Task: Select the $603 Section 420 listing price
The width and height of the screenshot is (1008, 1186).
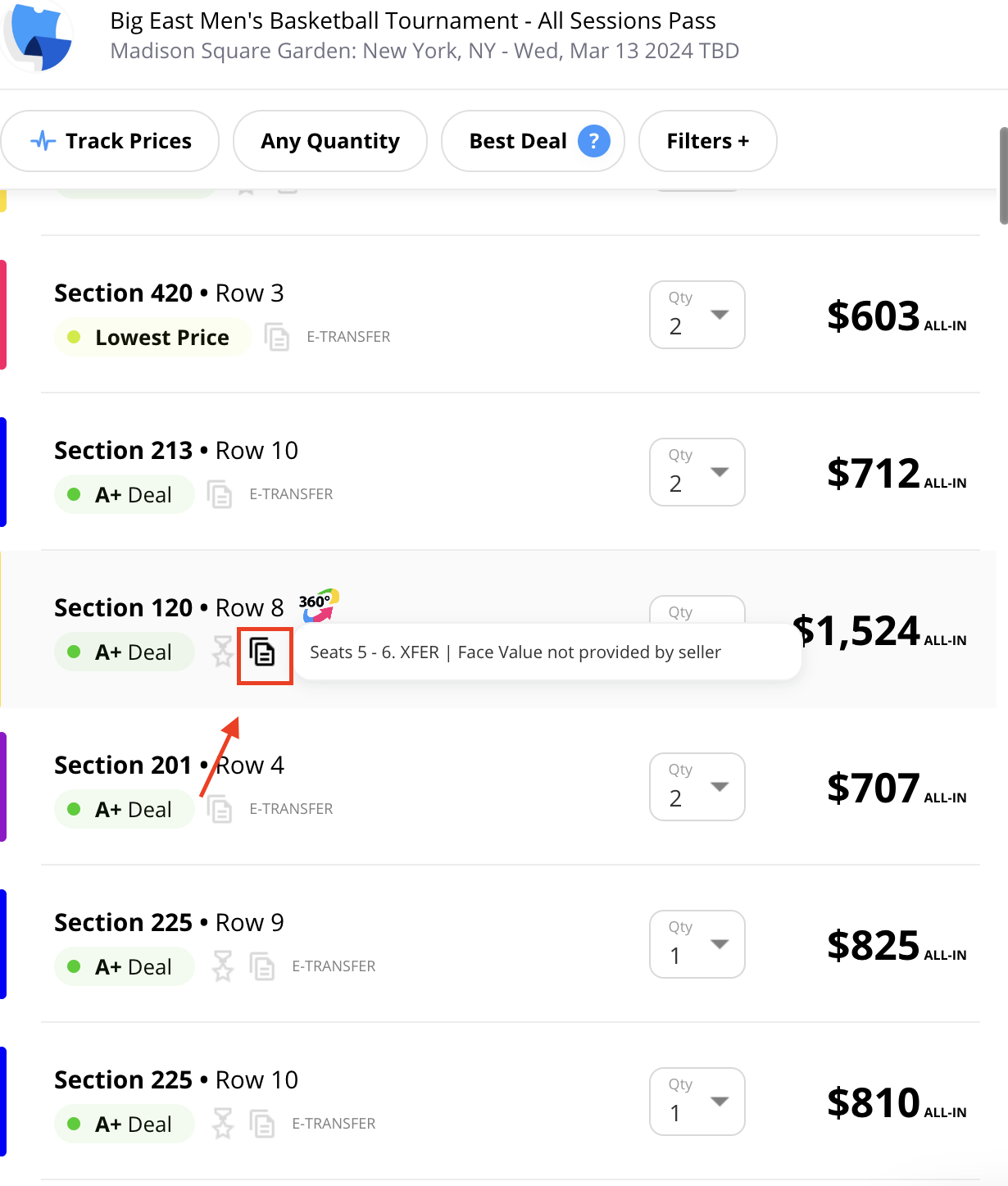Action: pyautogui.click(x=897, y=316)
